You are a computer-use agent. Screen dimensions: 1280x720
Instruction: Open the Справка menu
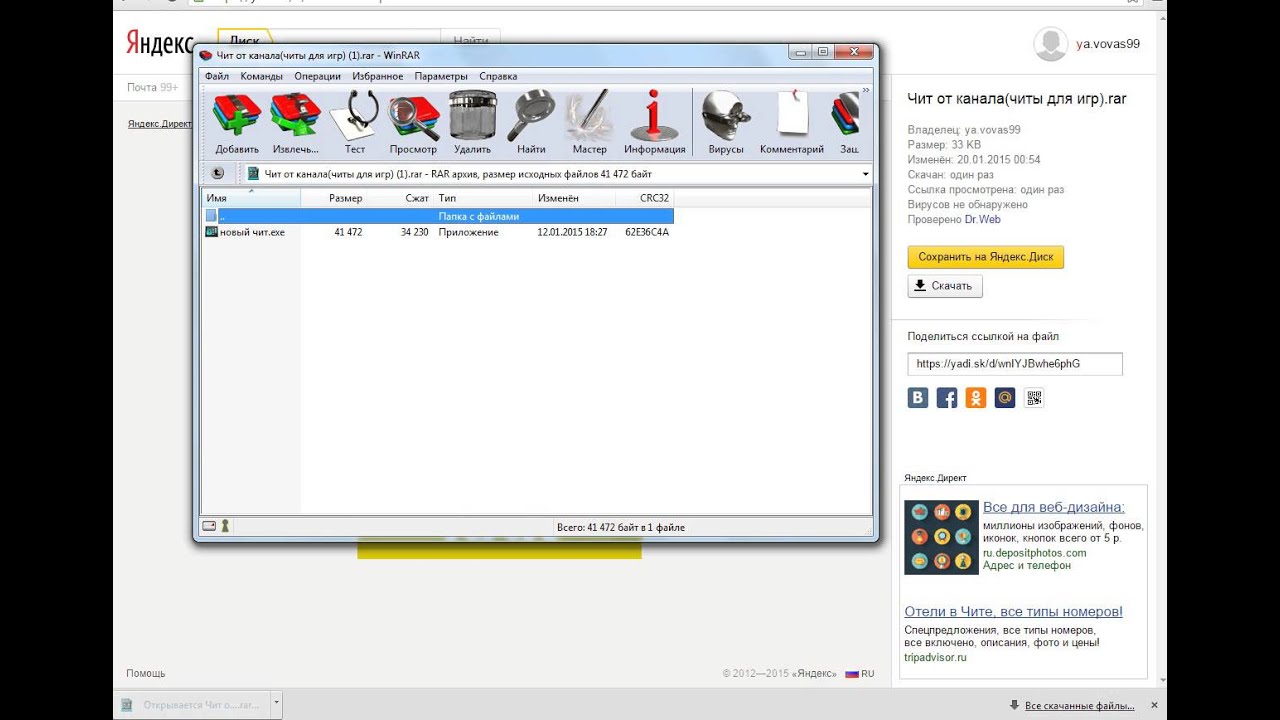[x=498, y=76]
